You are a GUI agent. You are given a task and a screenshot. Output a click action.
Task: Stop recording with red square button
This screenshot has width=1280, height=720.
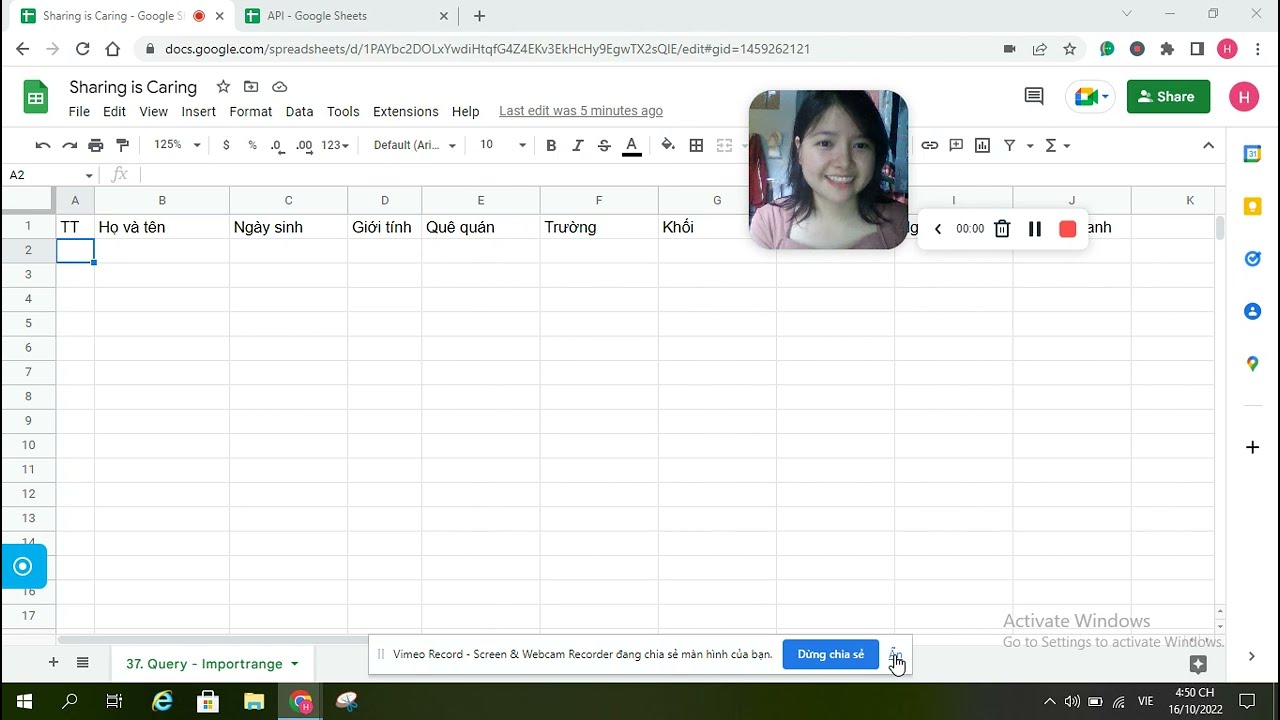pos(1067,229)
